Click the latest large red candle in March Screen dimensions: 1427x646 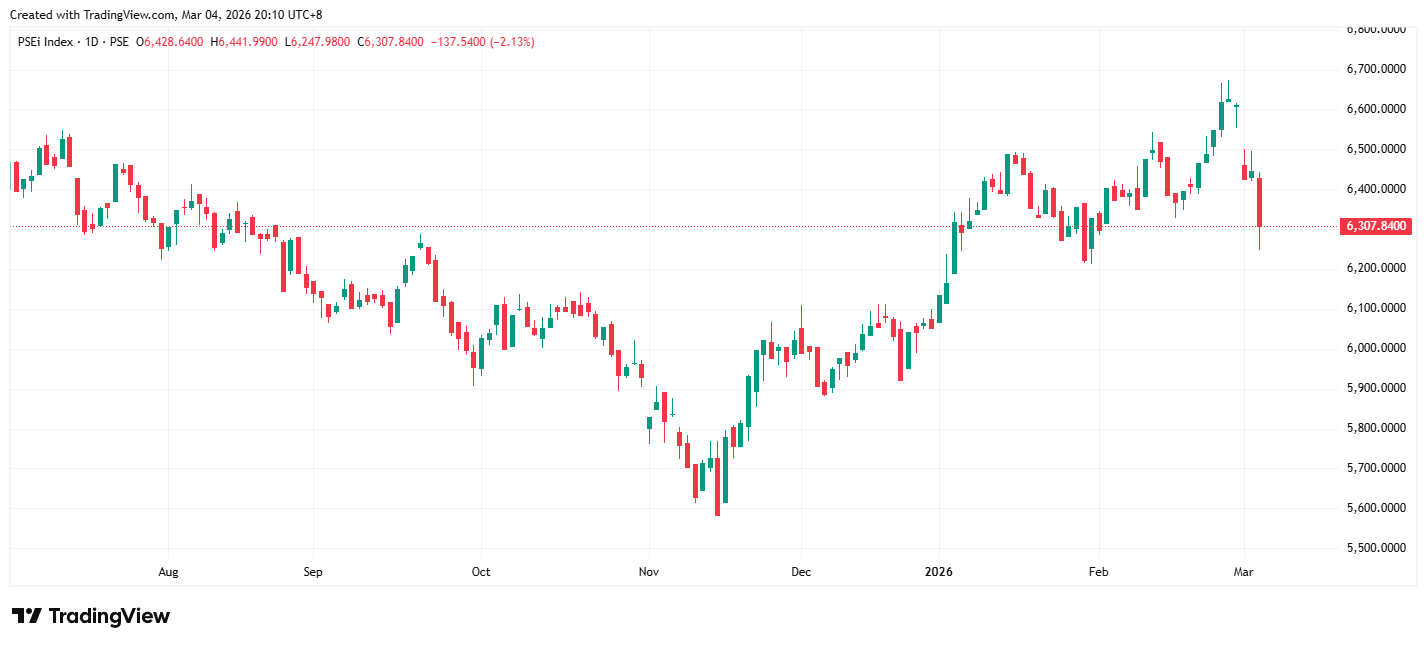click(1259, 203)
